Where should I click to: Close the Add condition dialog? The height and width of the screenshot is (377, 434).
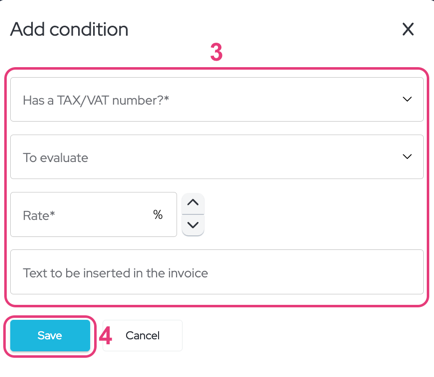[408, 29]
